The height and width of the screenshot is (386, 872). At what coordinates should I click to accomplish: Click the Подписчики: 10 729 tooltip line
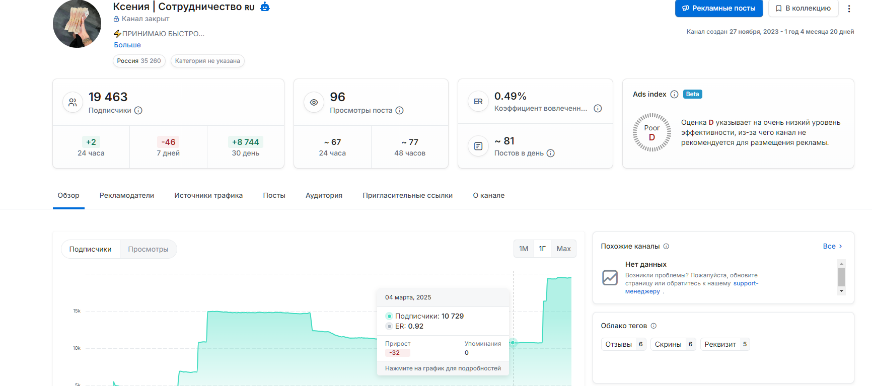(425, 316)
